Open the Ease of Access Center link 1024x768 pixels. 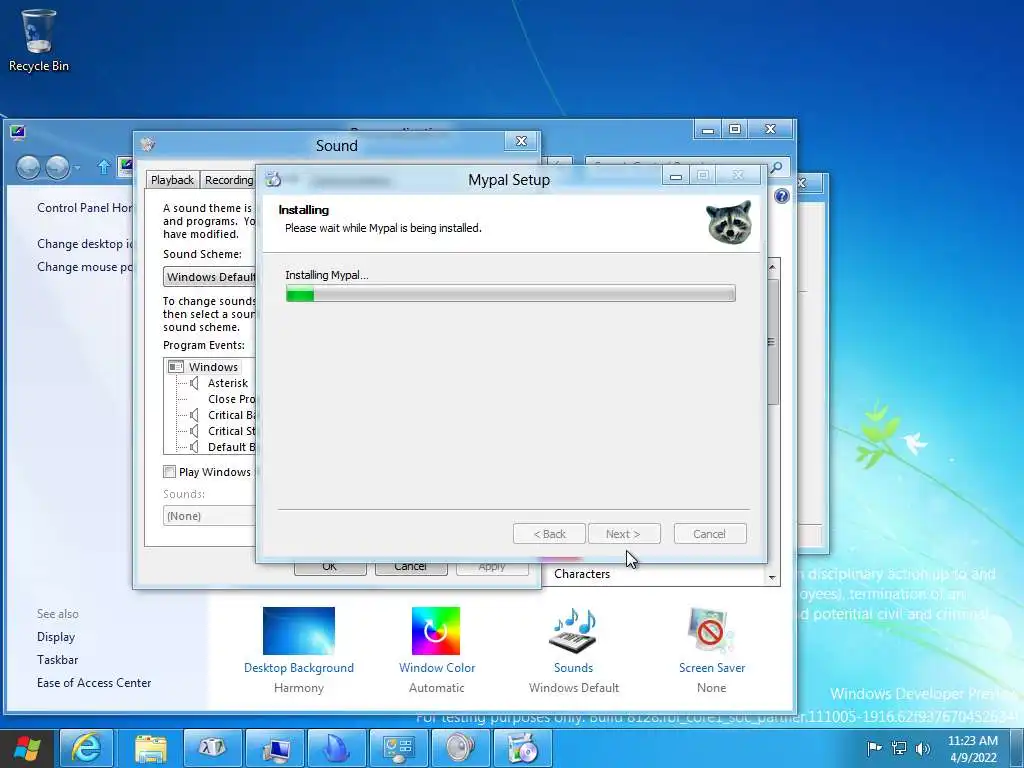coord(94,682)
